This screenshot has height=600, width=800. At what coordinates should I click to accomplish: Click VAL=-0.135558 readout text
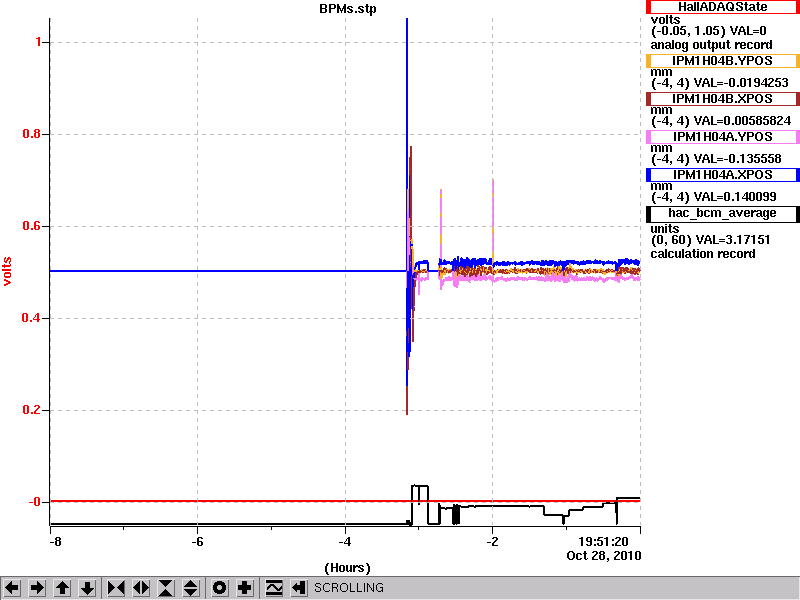click(x=738, y=159)
